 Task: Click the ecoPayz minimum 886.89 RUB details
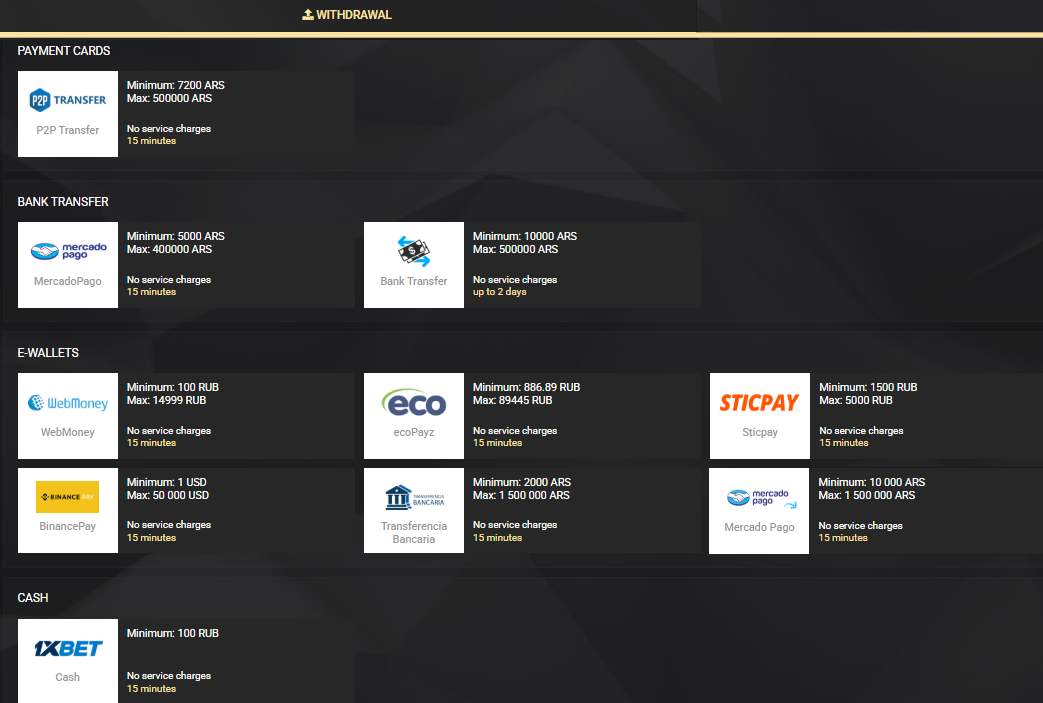pos(526,387)
